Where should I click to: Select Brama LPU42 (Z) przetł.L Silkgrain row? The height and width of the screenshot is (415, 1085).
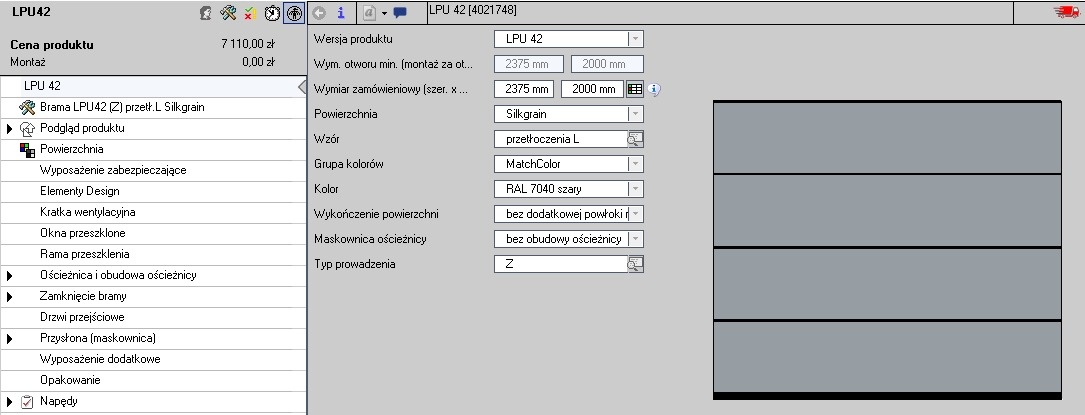(x=153, y=108)
